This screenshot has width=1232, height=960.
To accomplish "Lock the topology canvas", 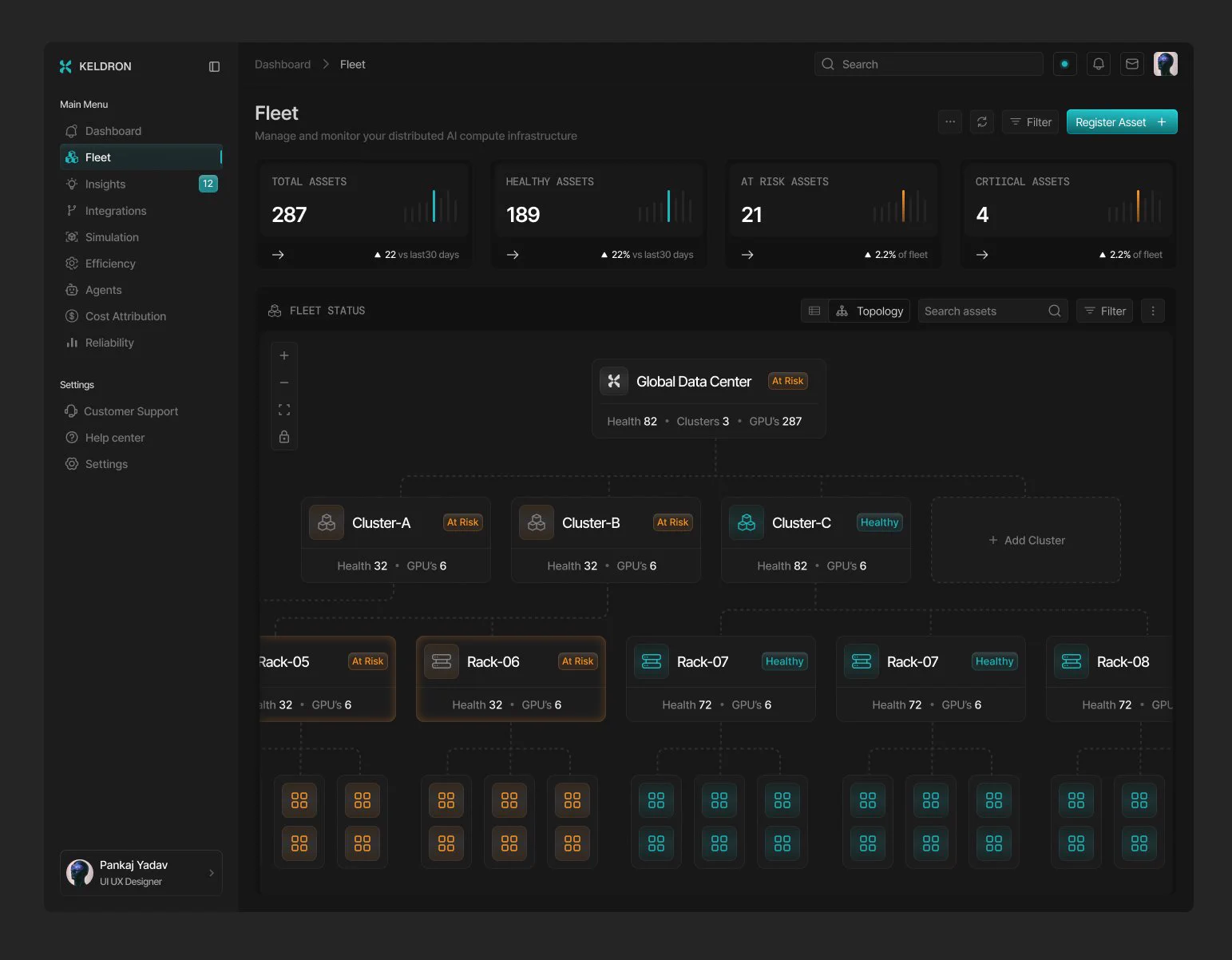I will tap(284, 437).
